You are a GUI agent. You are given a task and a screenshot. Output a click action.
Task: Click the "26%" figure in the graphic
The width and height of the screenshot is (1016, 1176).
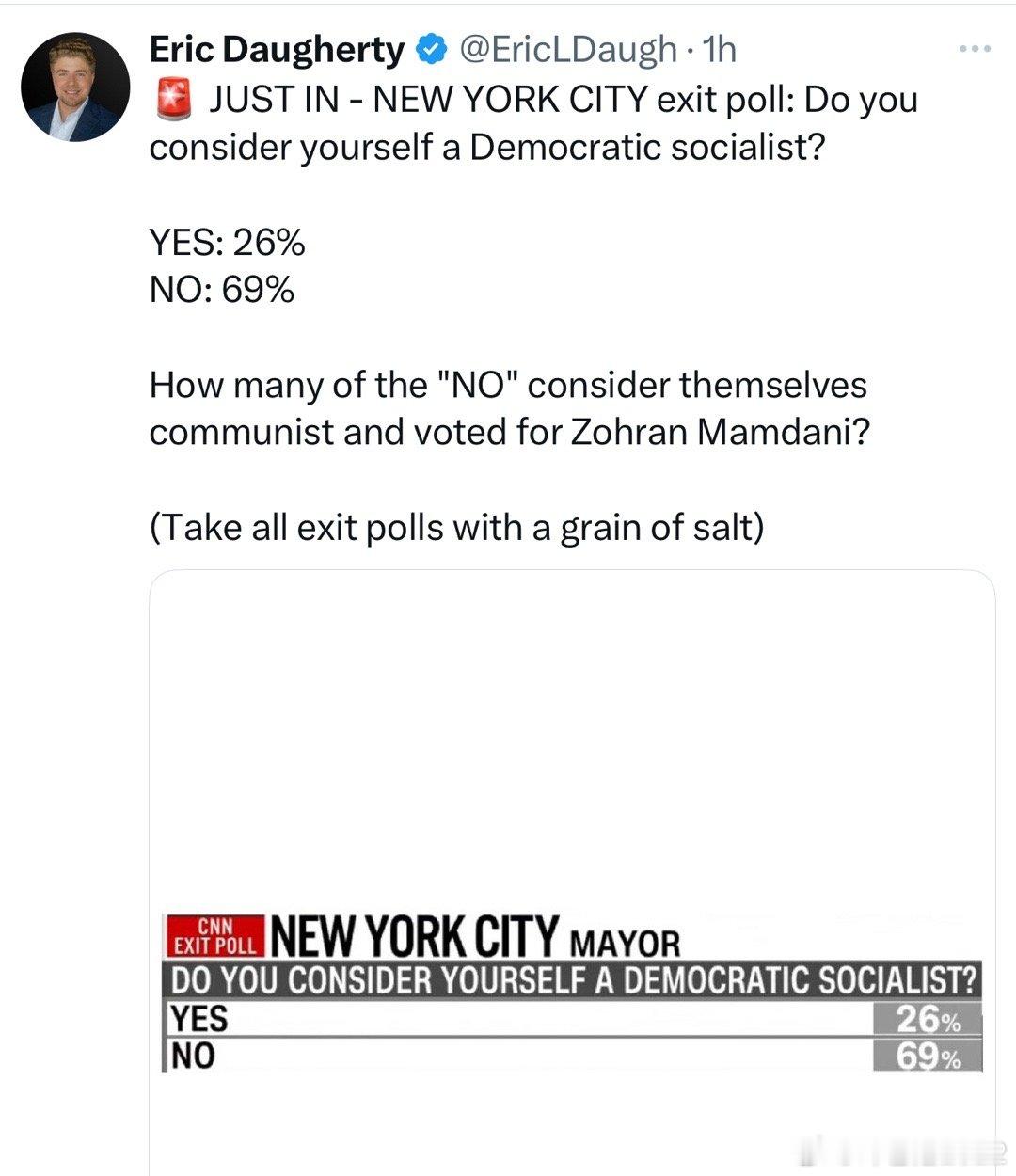click(928, 1018)
